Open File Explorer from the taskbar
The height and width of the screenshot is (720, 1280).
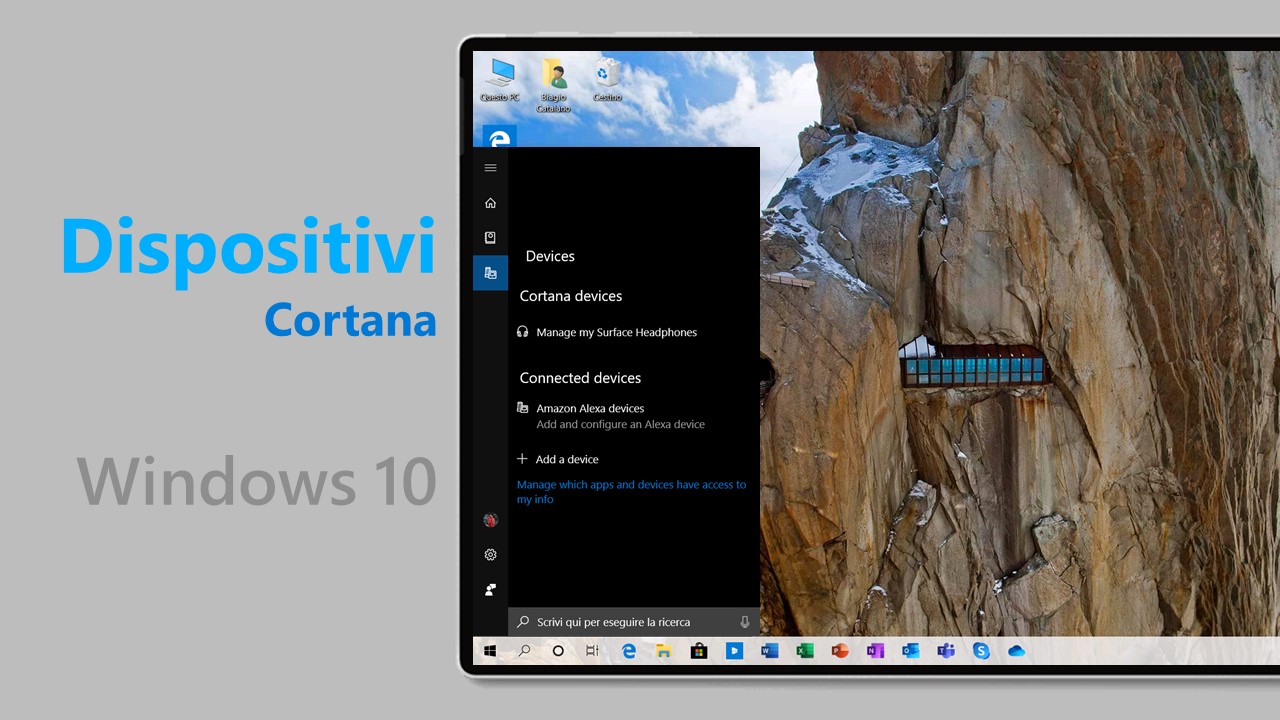663,651
